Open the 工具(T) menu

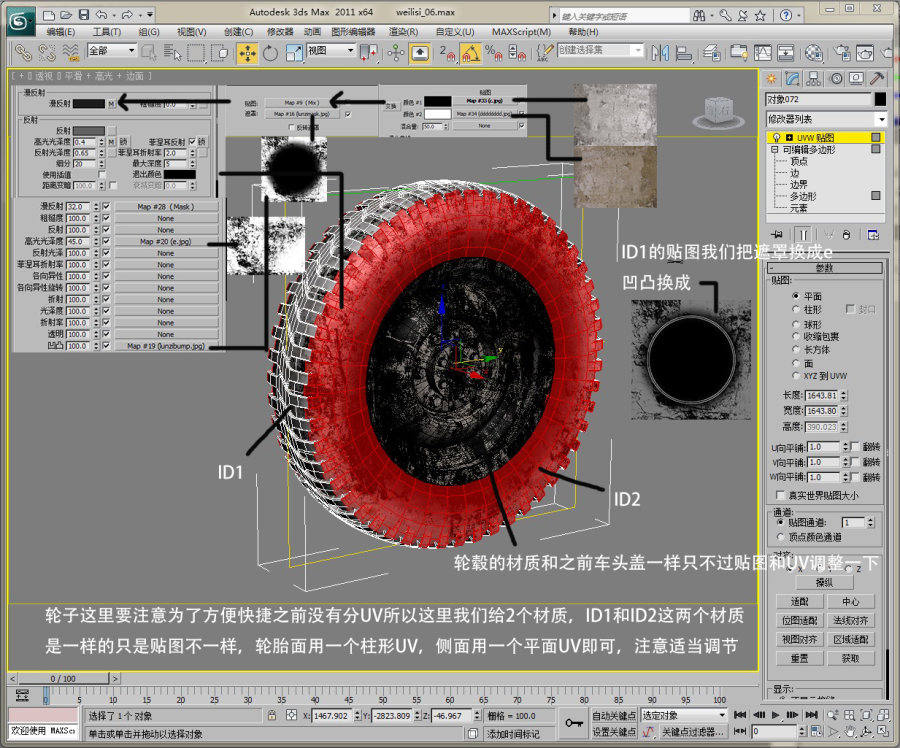tap(107, 32)
